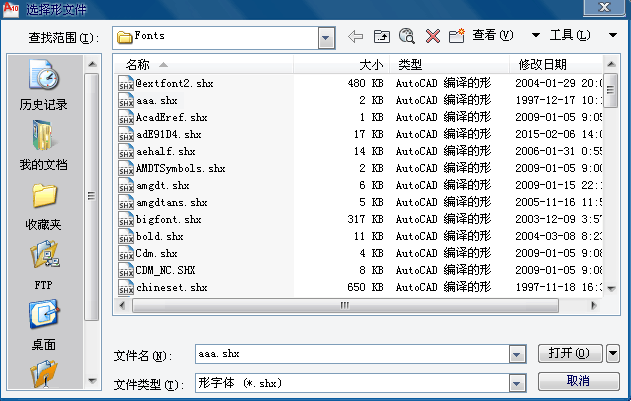The height and width of the screenshot is (401, 631).
Task: Click horizontal scrollbar right arrow
Action: click(593, 306)
